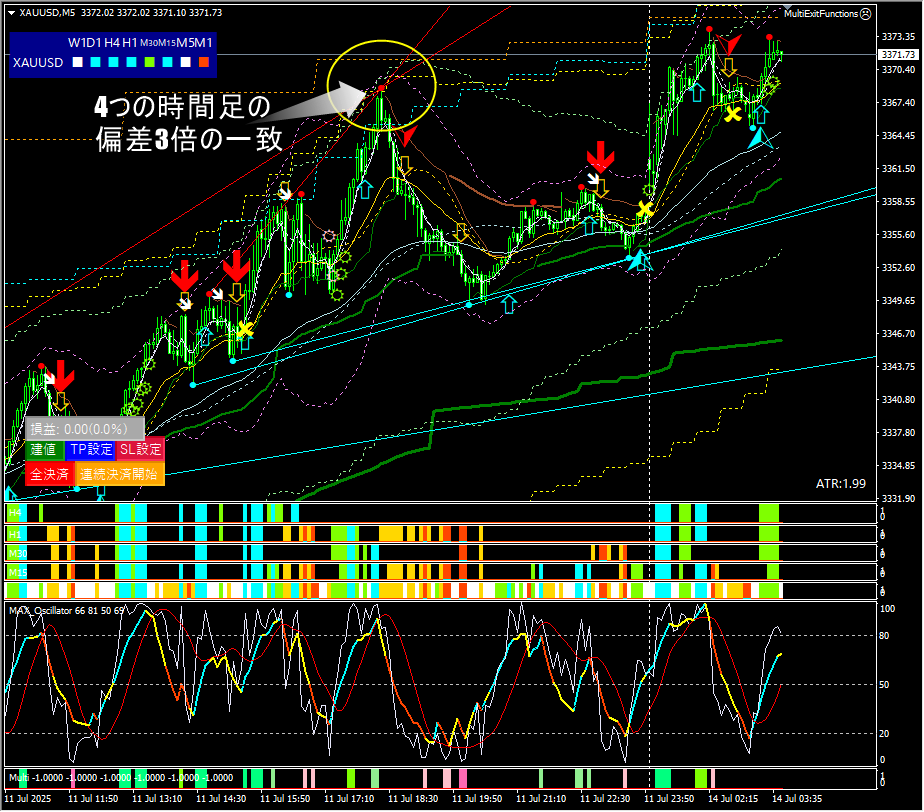Open the chart menu triangle beside XAUUSD,M5
Screen dimensions: 924x812
point(11,12)
